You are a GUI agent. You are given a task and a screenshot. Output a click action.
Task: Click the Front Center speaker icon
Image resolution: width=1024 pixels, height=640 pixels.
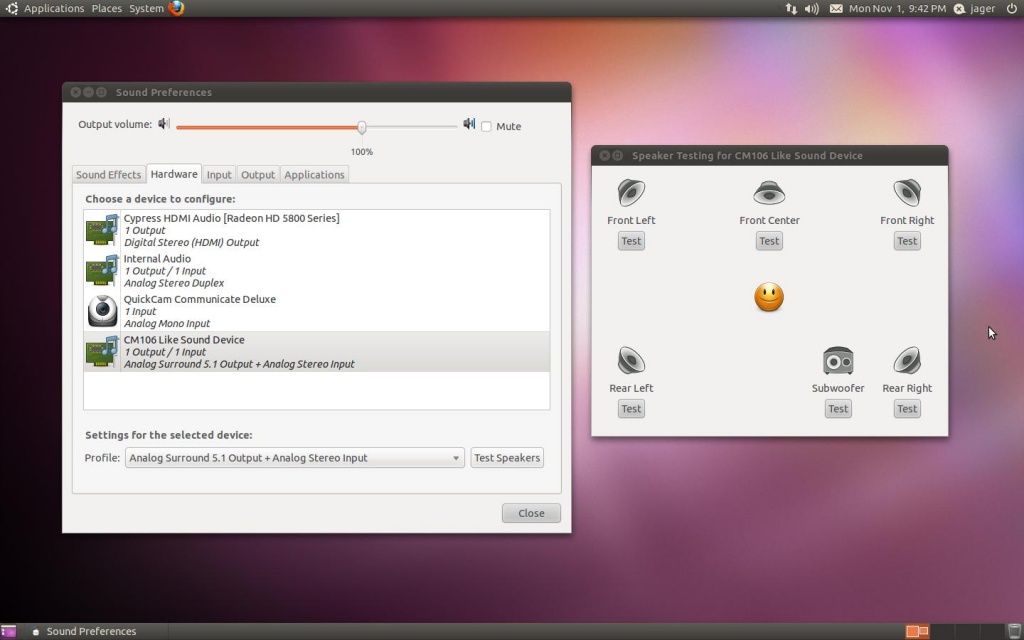click(769, 193)
